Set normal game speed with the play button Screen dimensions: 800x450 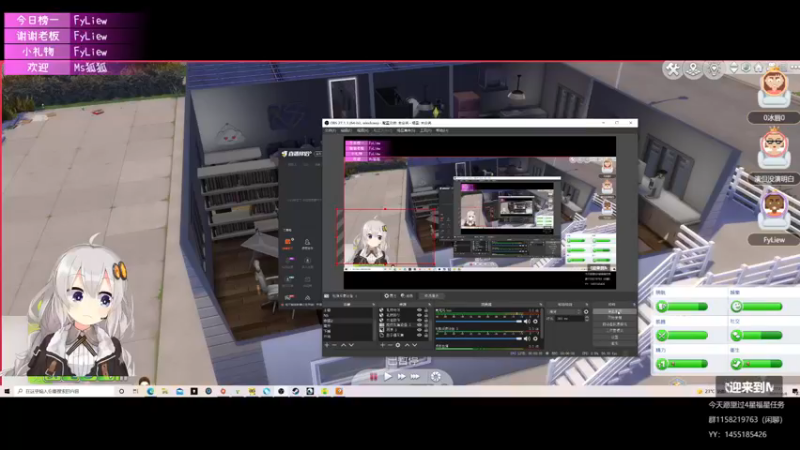click(388, 377)
